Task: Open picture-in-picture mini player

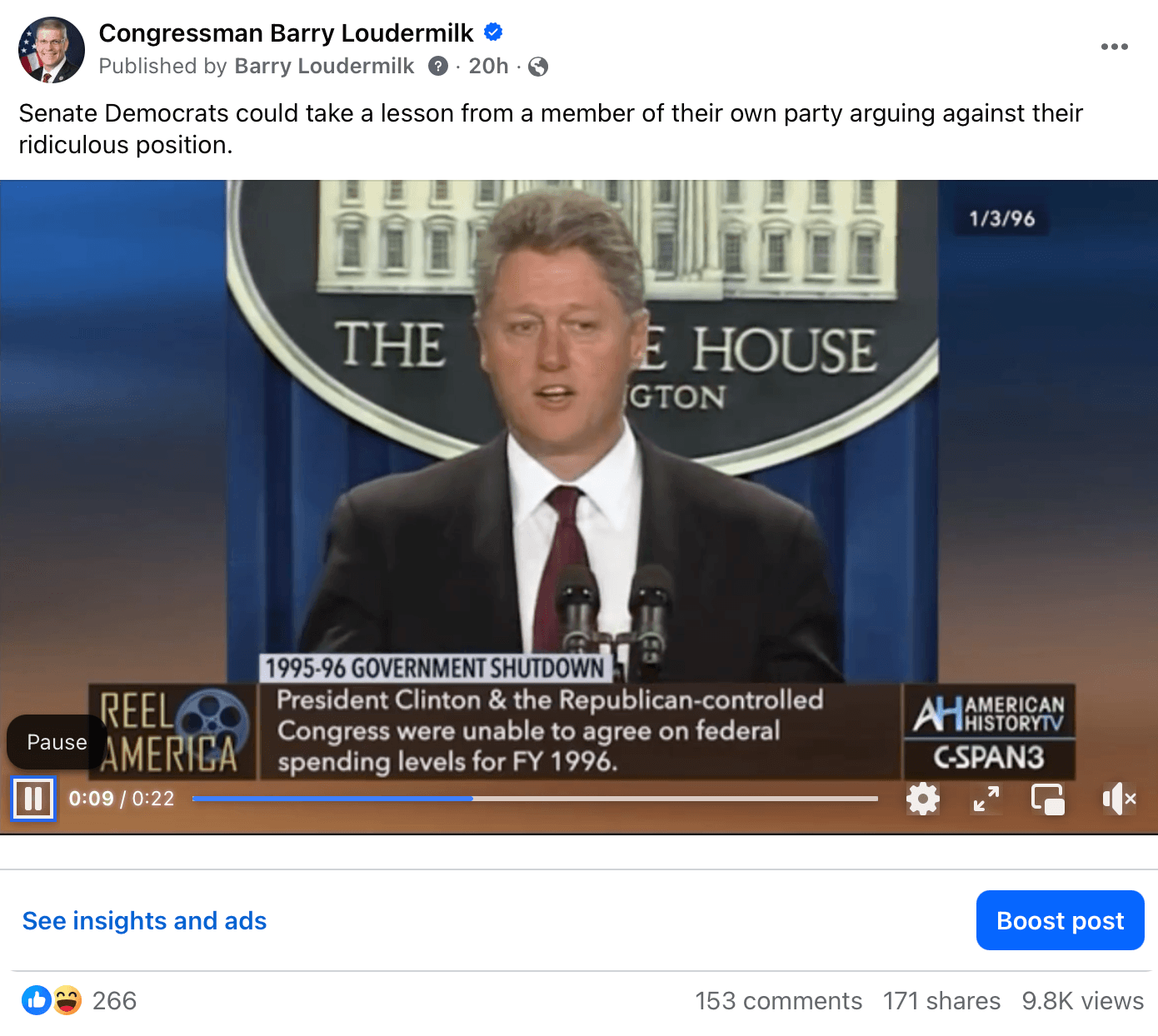Action: (x=1048, y=799)
